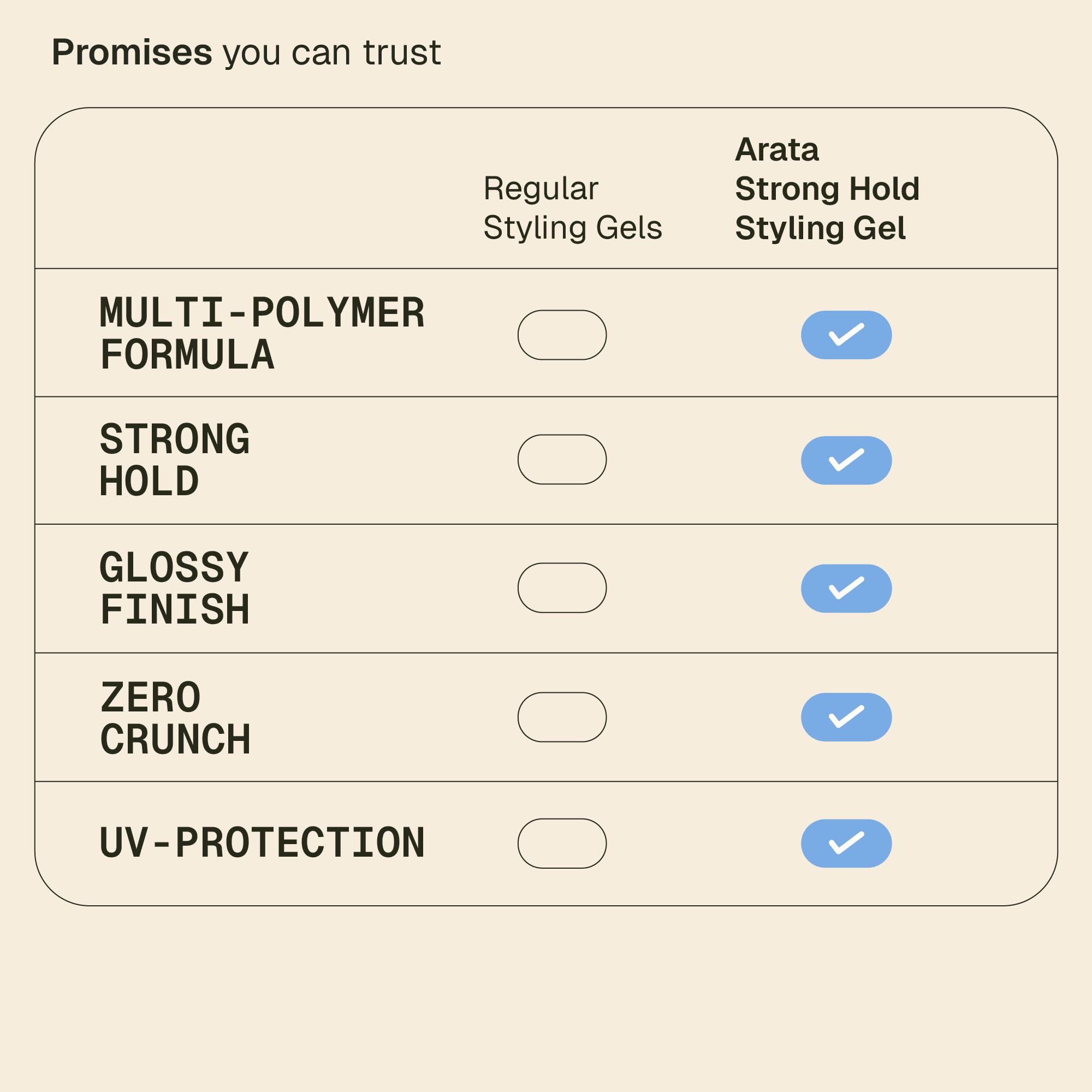Click bold 'Styling Gel' text in header
The image size is (1092, 1092).
coord(820,228)
